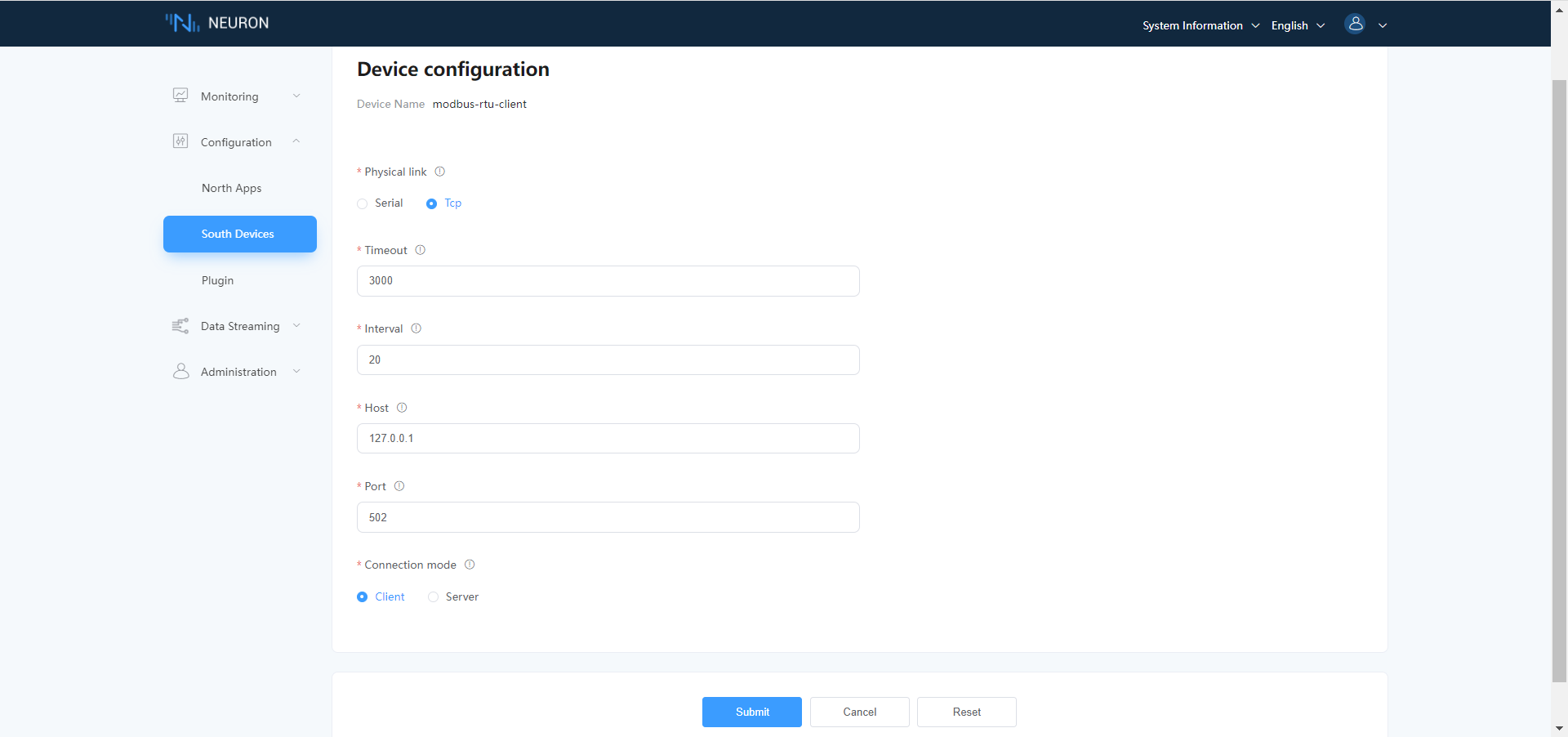Screen dimensions: 1568x737
Task: Select the Client connection mode
Action: (x=363, y=596)
